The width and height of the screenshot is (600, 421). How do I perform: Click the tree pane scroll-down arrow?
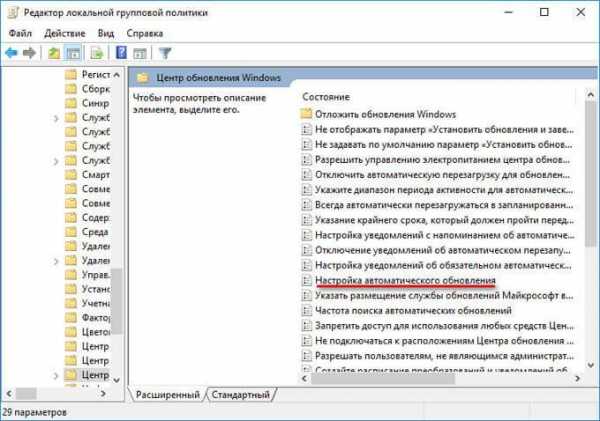[x=117, y=380]
